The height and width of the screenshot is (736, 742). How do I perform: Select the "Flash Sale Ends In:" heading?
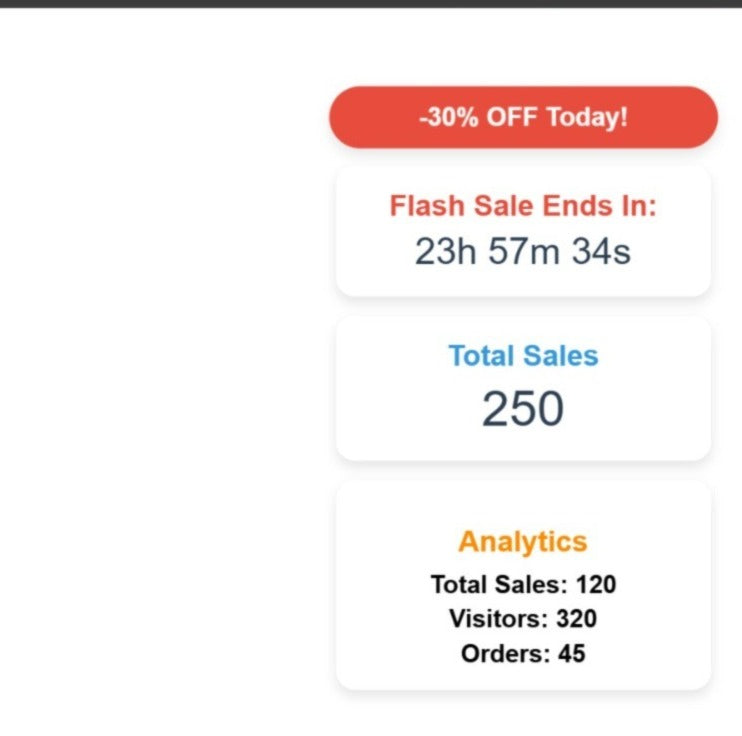pyautogui.click(x=523, y=206)
